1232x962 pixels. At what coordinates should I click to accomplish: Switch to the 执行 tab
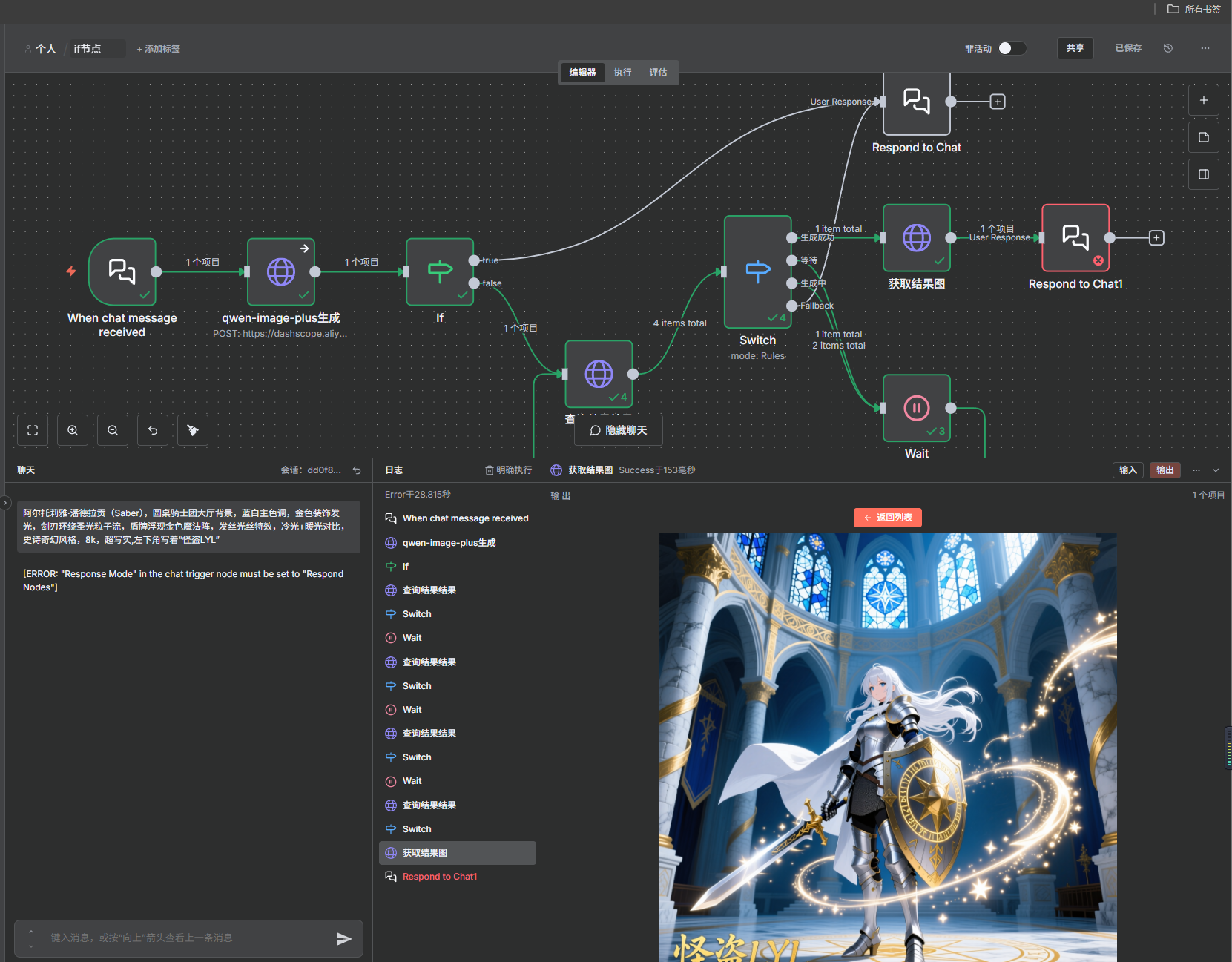pos(622,73)
